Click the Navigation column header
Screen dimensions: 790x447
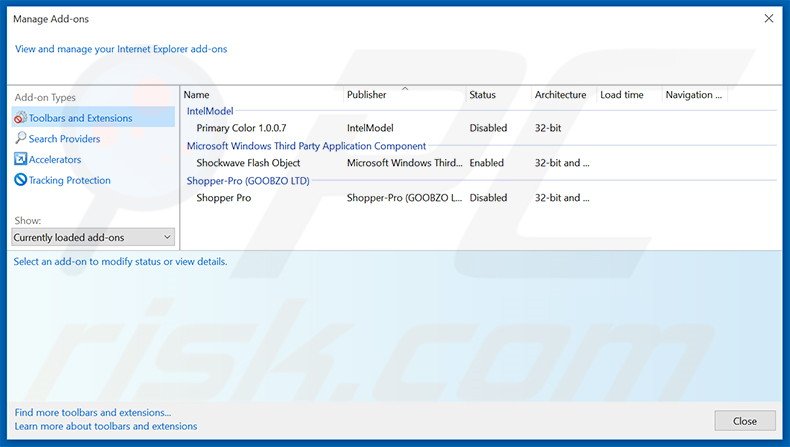pos(694,95)
